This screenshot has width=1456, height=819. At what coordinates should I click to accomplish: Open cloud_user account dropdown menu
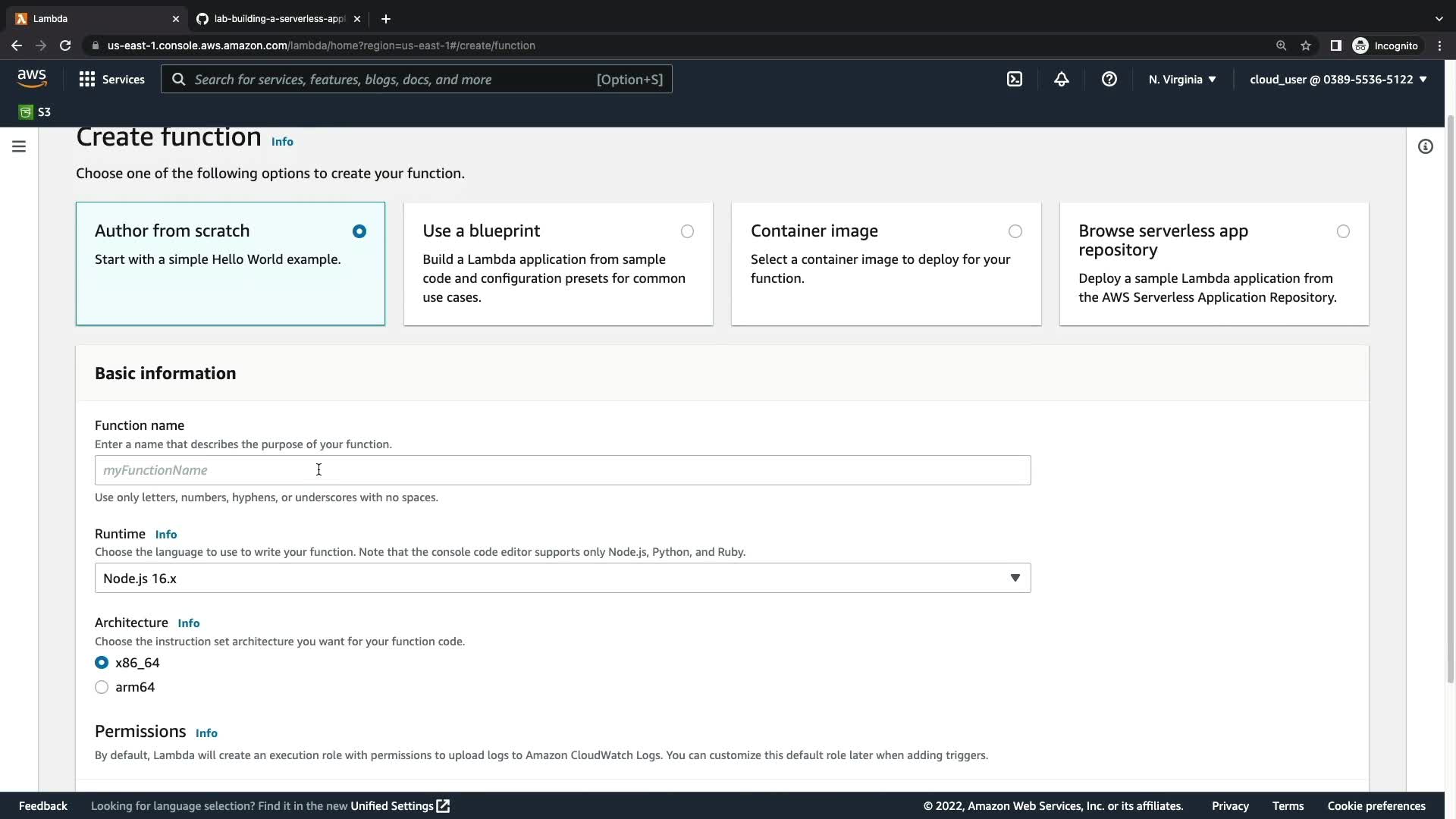[x=1338, y=79]
